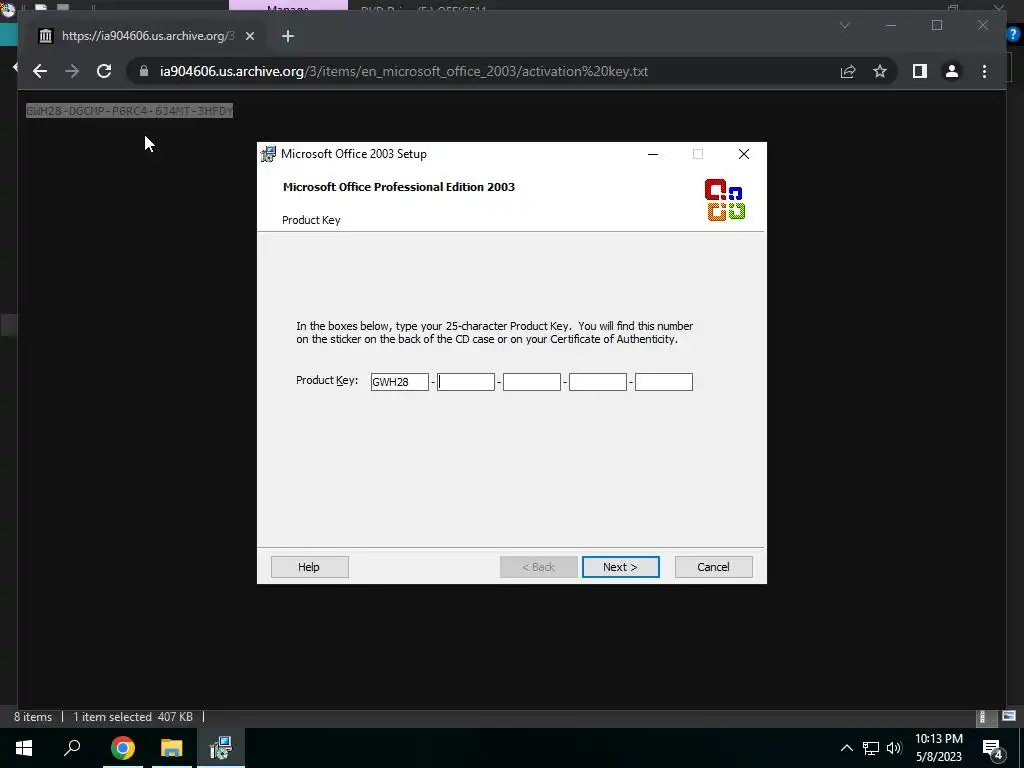Click the File Explorer help icon
The width and height of the screenshot is (1024, 768).
pyautogui.click(x=1013, y=35)
